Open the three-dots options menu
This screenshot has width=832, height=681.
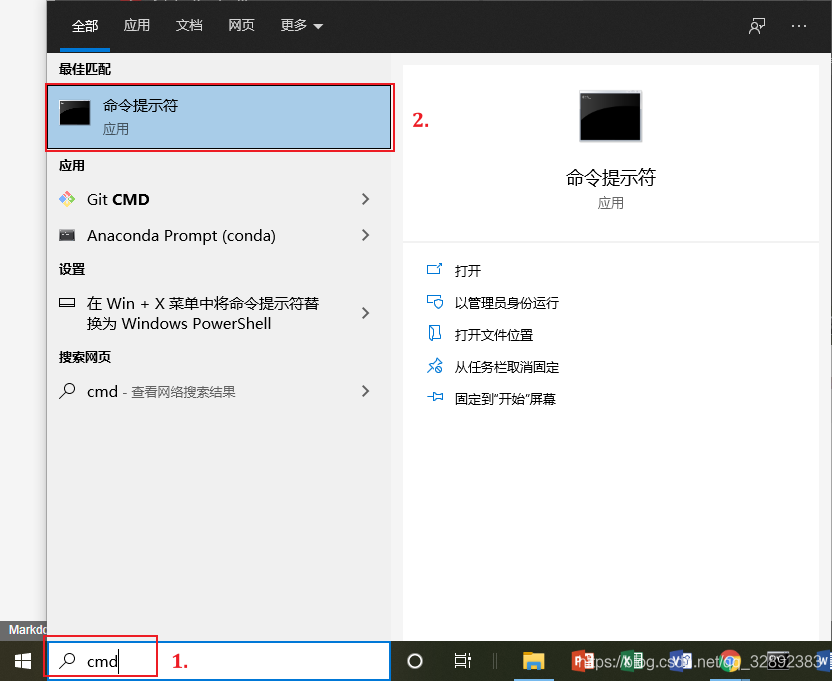click(x=799, y=25)
